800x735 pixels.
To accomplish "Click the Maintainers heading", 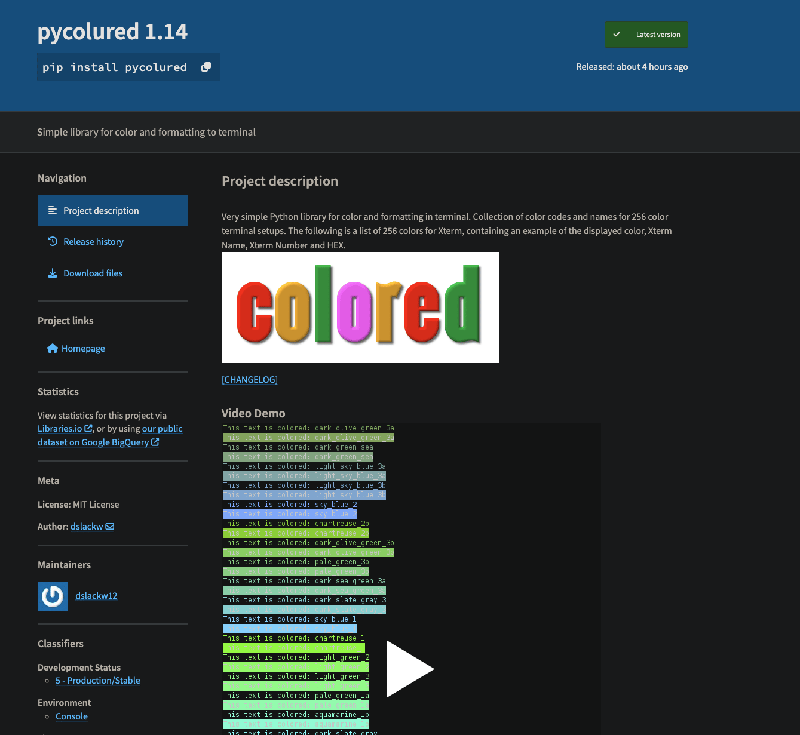I will point(64,565).
